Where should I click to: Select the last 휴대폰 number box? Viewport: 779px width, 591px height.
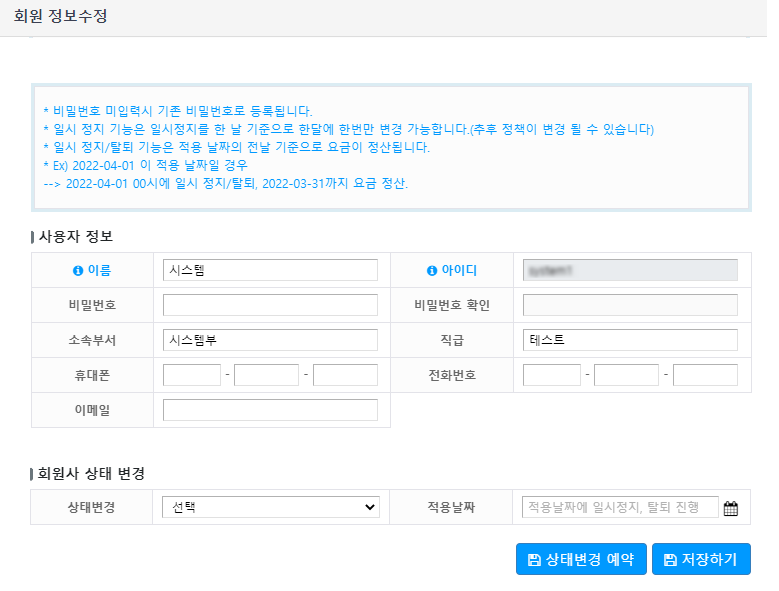coord(345,375)
